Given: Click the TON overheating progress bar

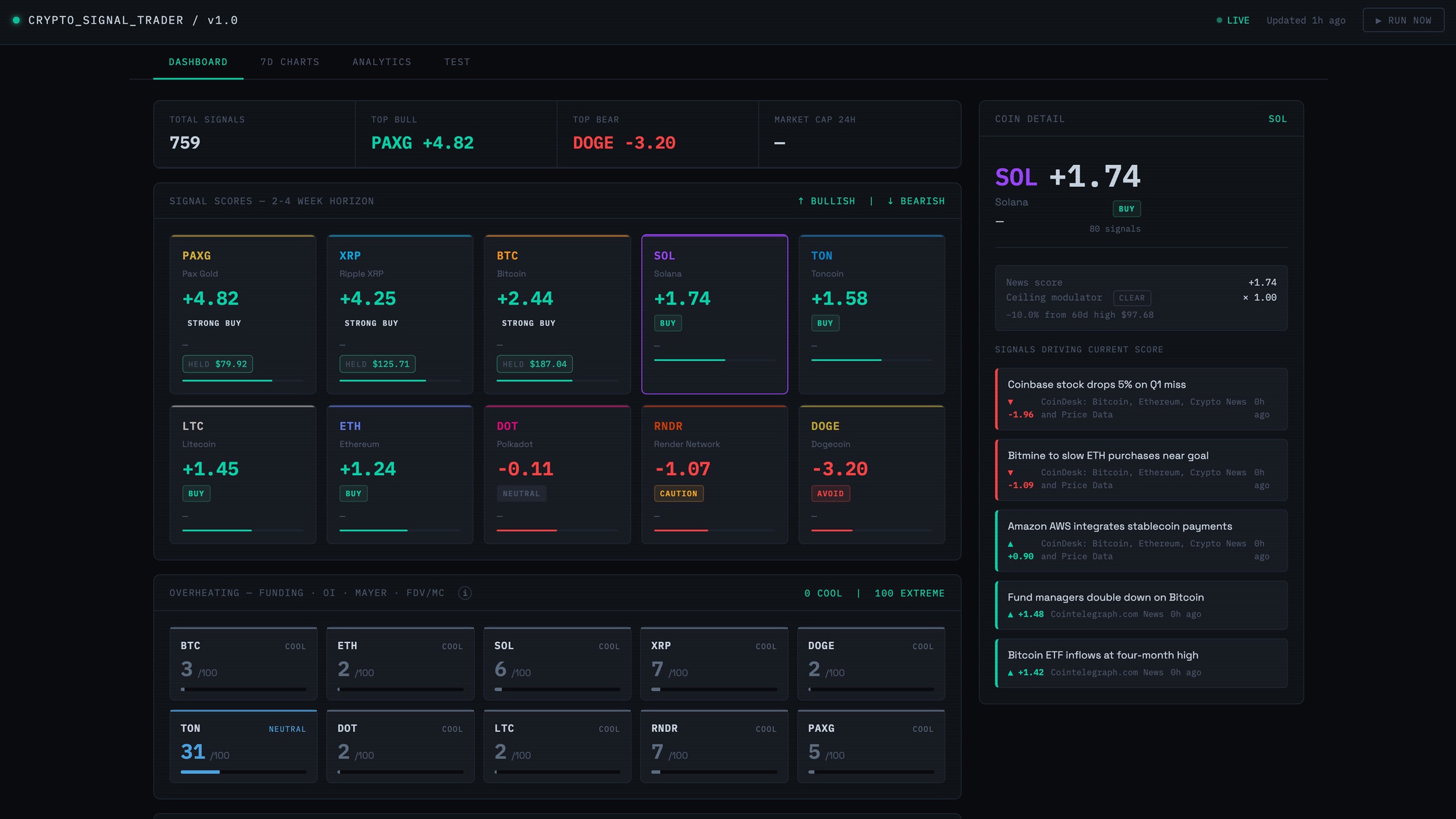Looking at the screenshot, I should pyautogui.click(x=243, y=772).
